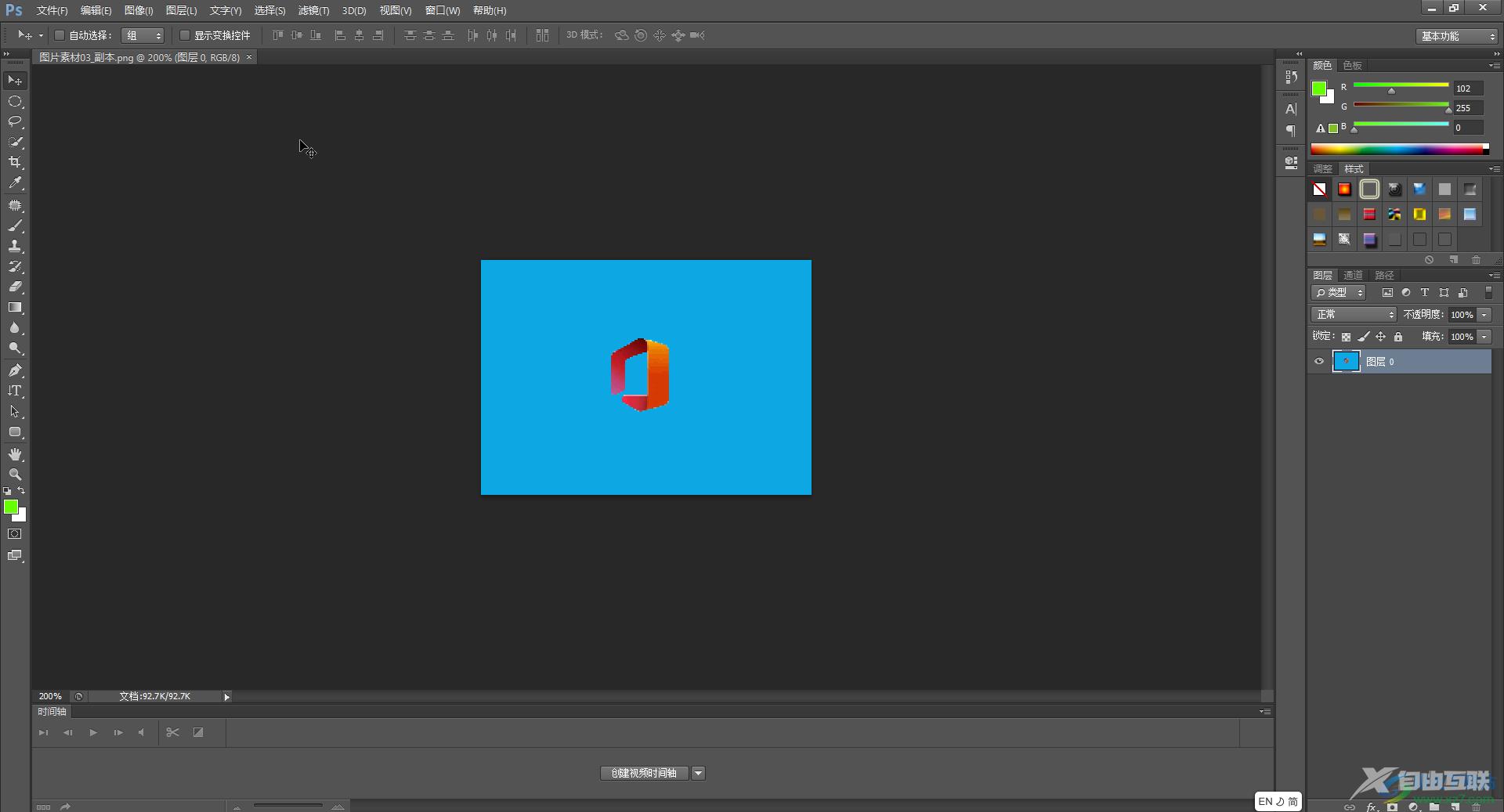This screenshot has width=1504, height=812.
Task: Switch to the 色板 tab
Action: click(x=1353, y=66)
